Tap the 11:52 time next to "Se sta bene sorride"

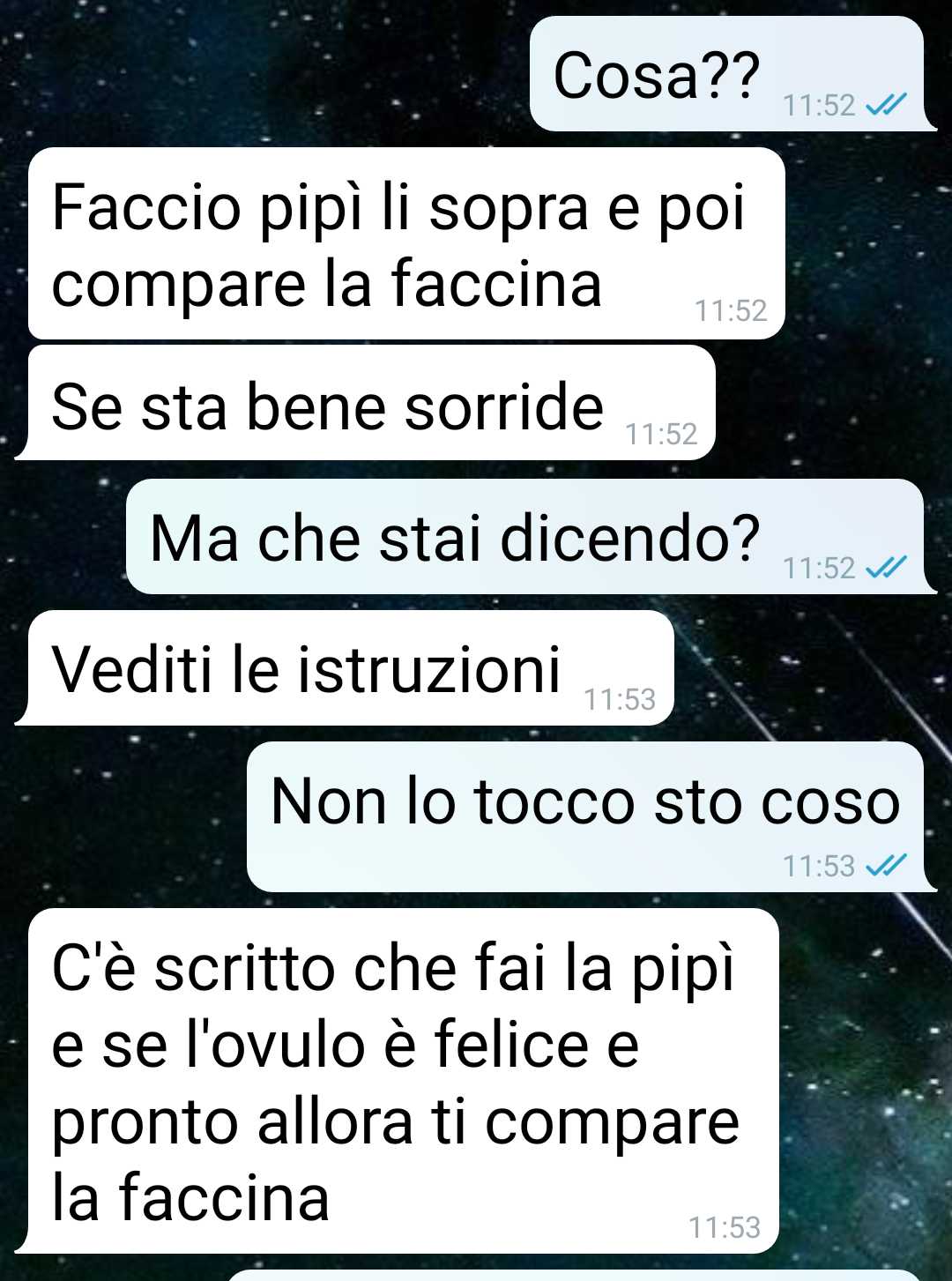(661, 434)
